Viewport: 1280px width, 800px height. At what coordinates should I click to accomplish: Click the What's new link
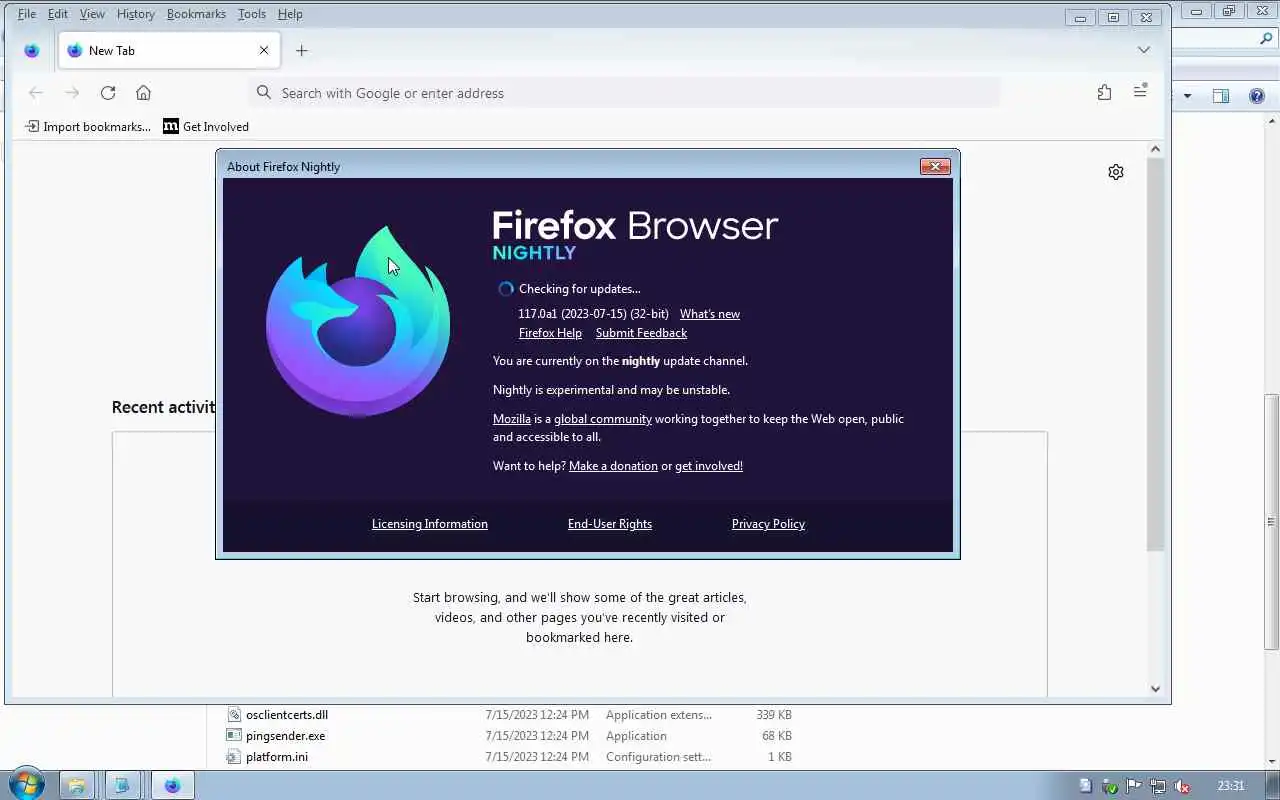pos(710,314)
